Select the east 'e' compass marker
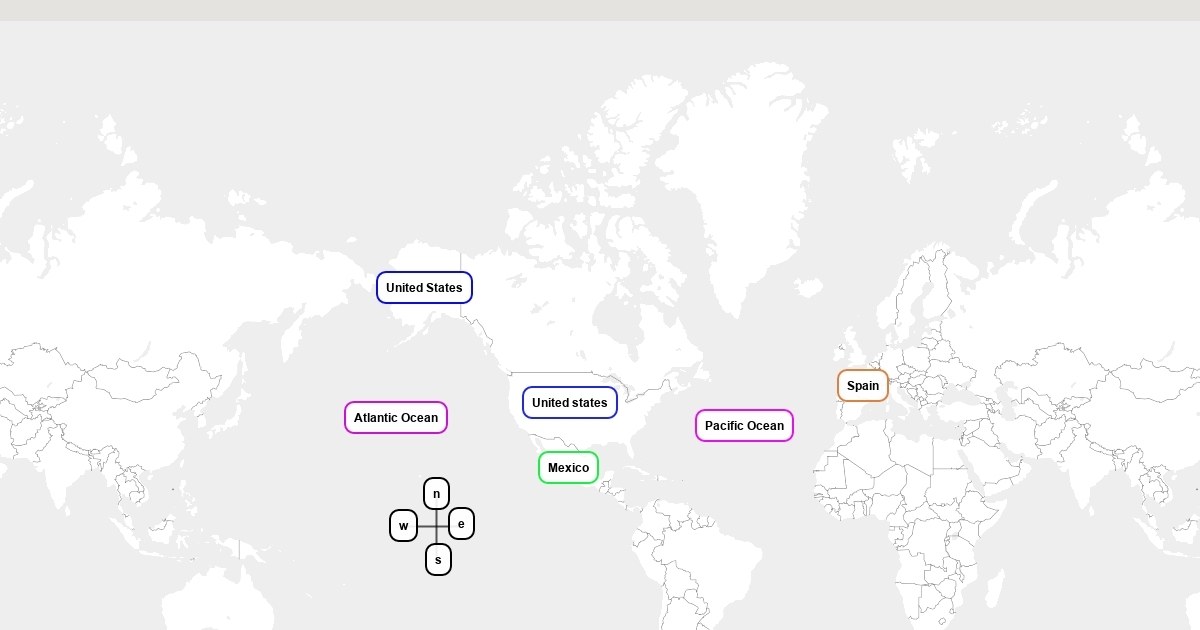Screen dimensions: 1200x630 pyautogui.click(x=461, y=523)
